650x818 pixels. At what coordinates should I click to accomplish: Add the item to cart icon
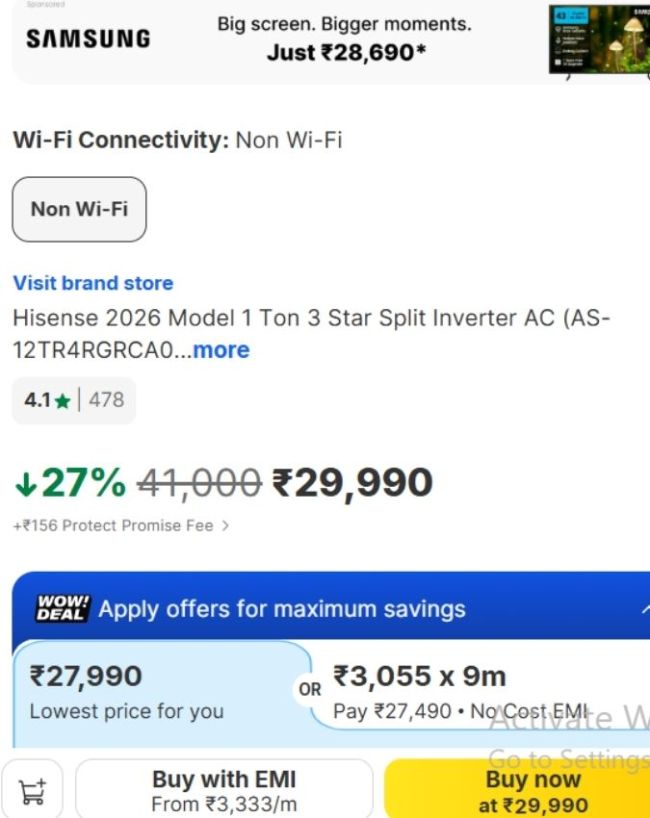tap(33, 791)
